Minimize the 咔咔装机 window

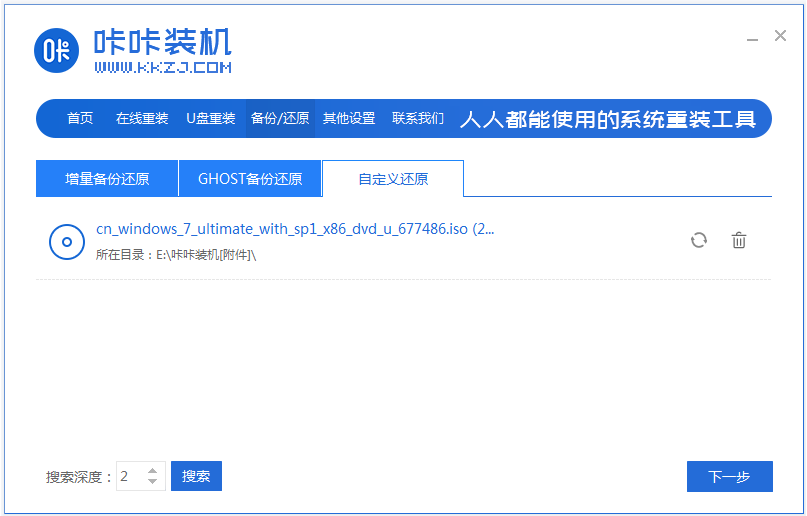click(752, 37)
